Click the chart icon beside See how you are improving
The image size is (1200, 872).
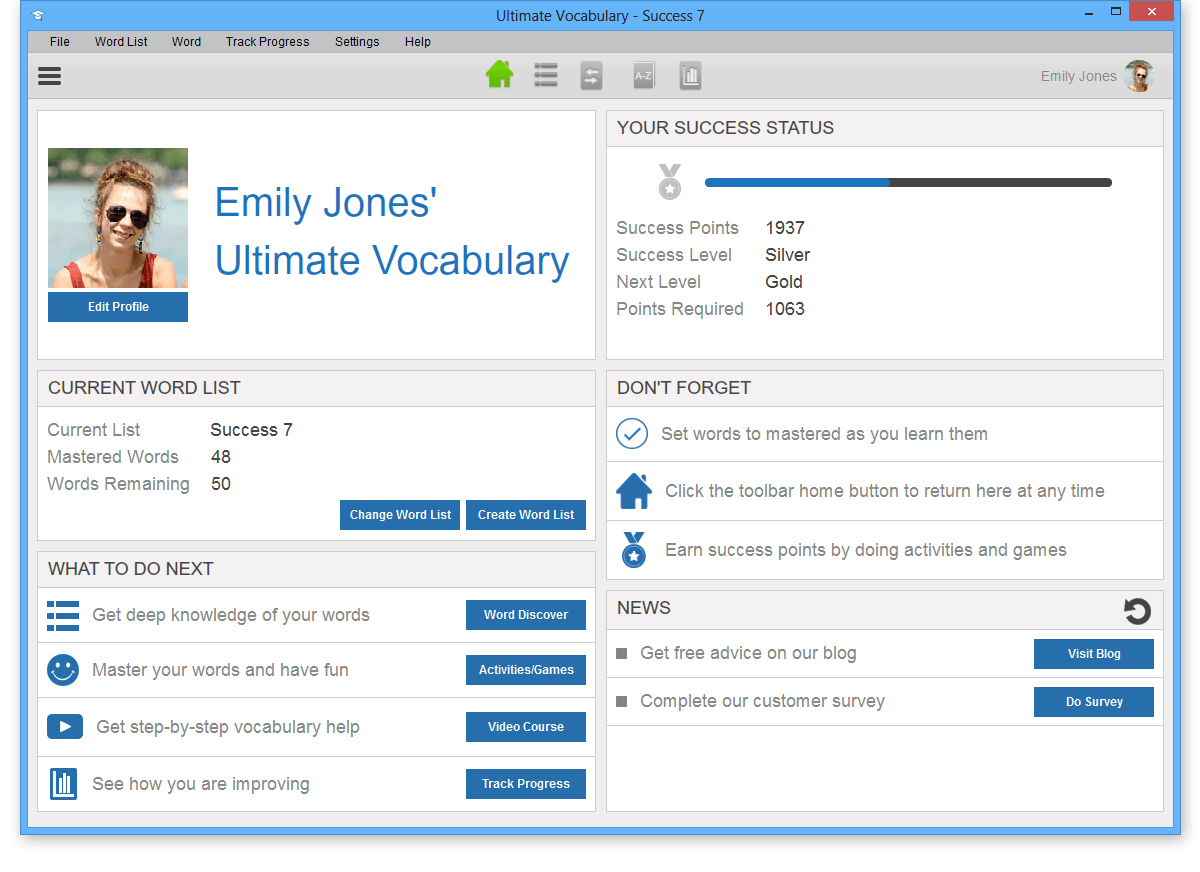coord(63,784)
